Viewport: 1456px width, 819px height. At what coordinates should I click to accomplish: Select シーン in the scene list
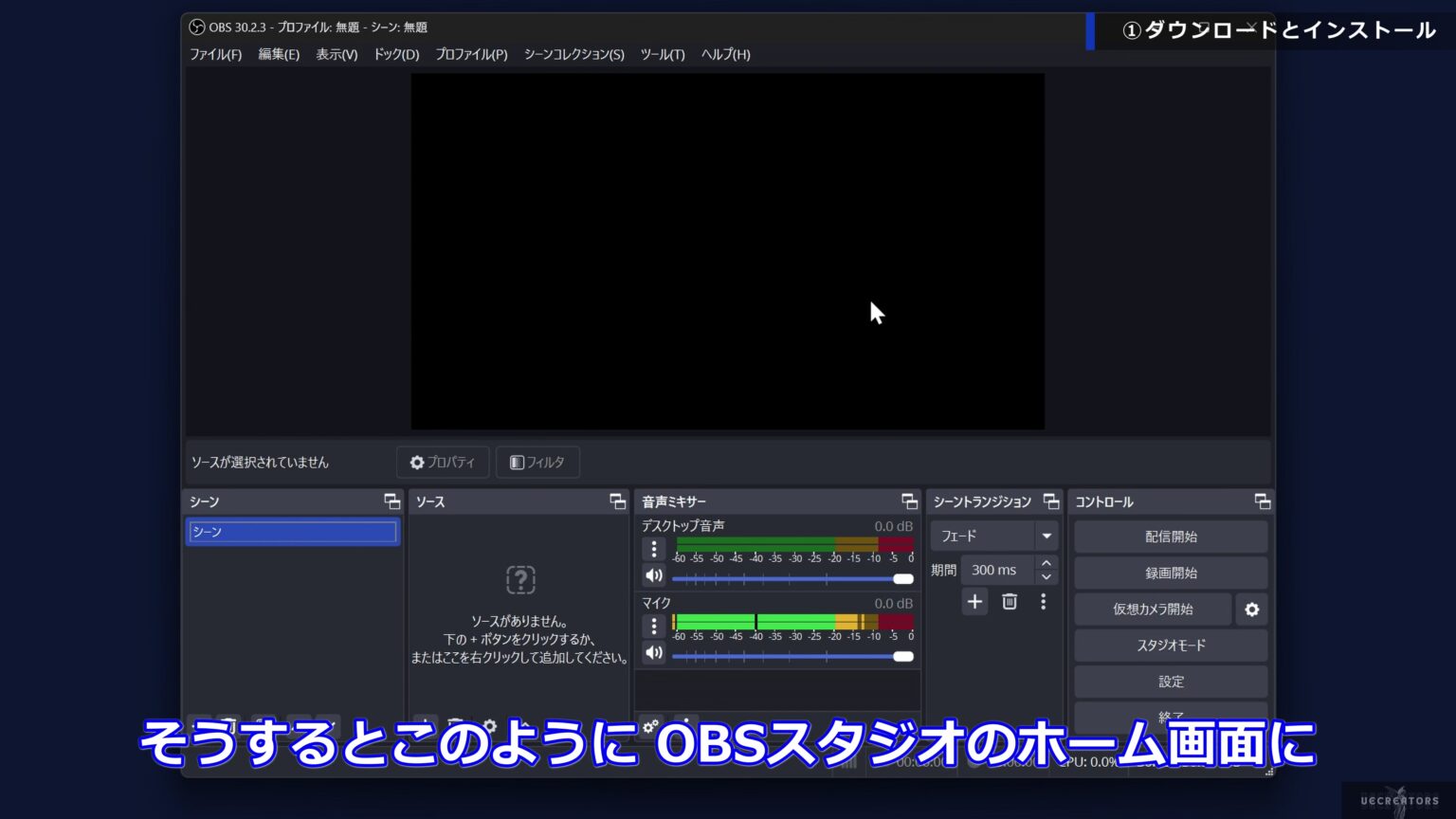292,531
